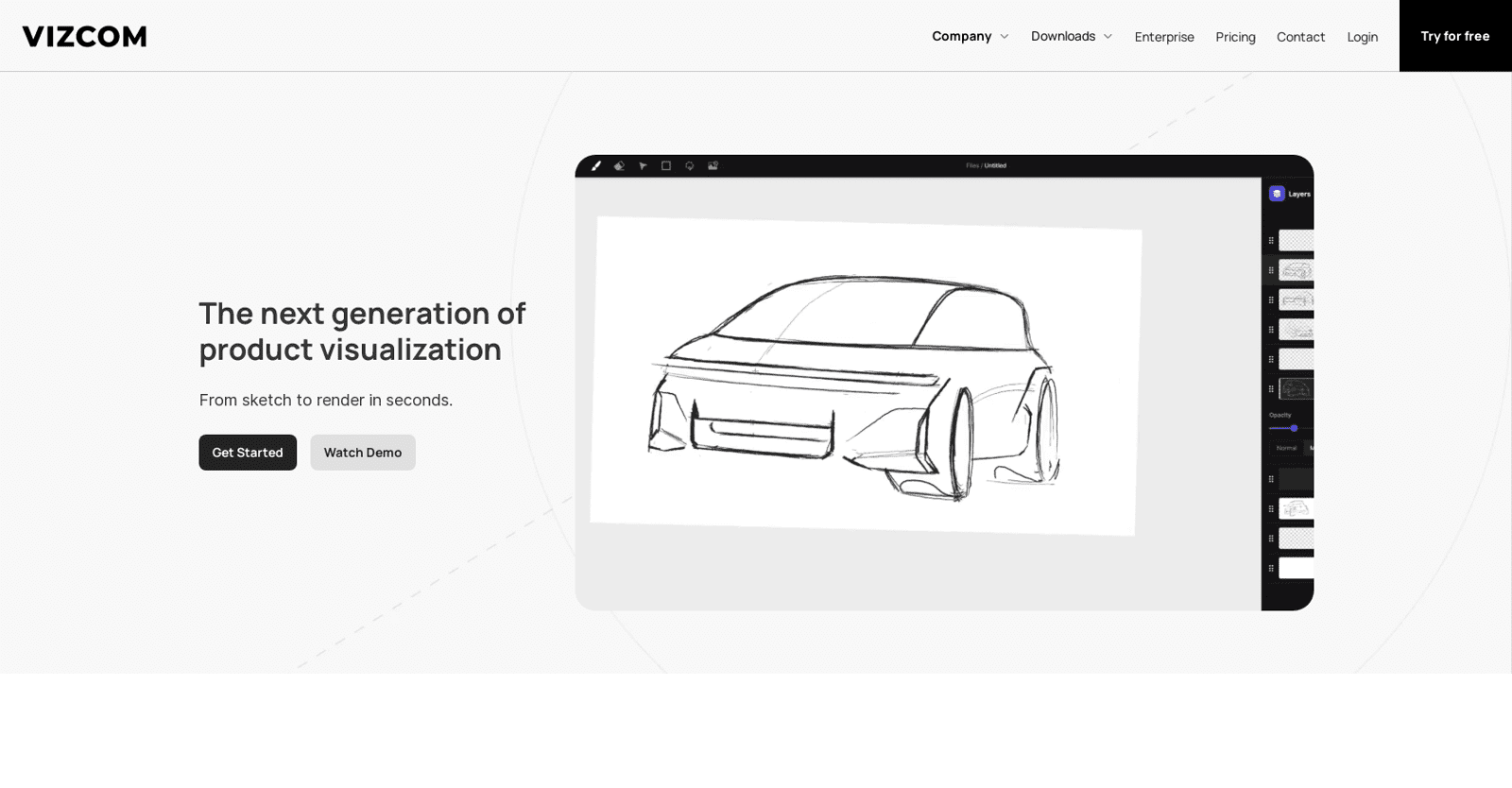This screenshot has height=788, width=1512.
Task: Open the Contact page link
Action: tap(1300, 37)
